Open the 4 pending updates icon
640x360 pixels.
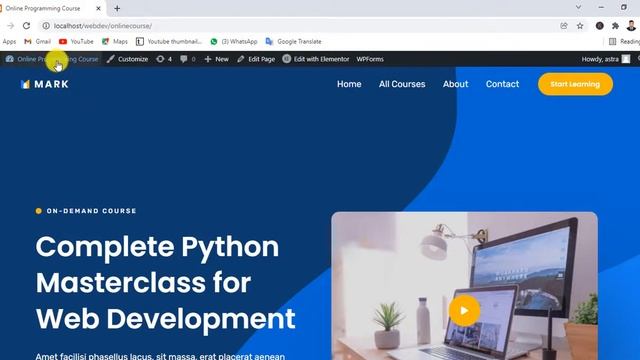click(164, 59)
